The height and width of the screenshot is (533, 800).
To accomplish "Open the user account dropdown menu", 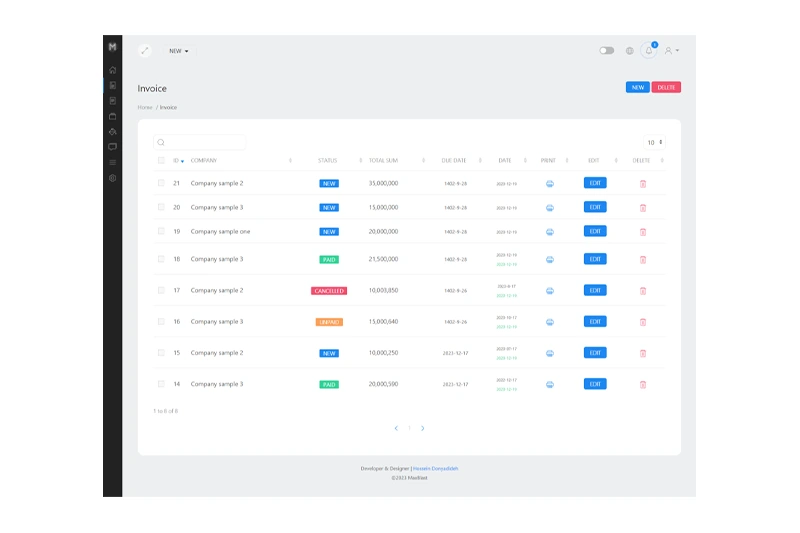I will coord(672,50).
